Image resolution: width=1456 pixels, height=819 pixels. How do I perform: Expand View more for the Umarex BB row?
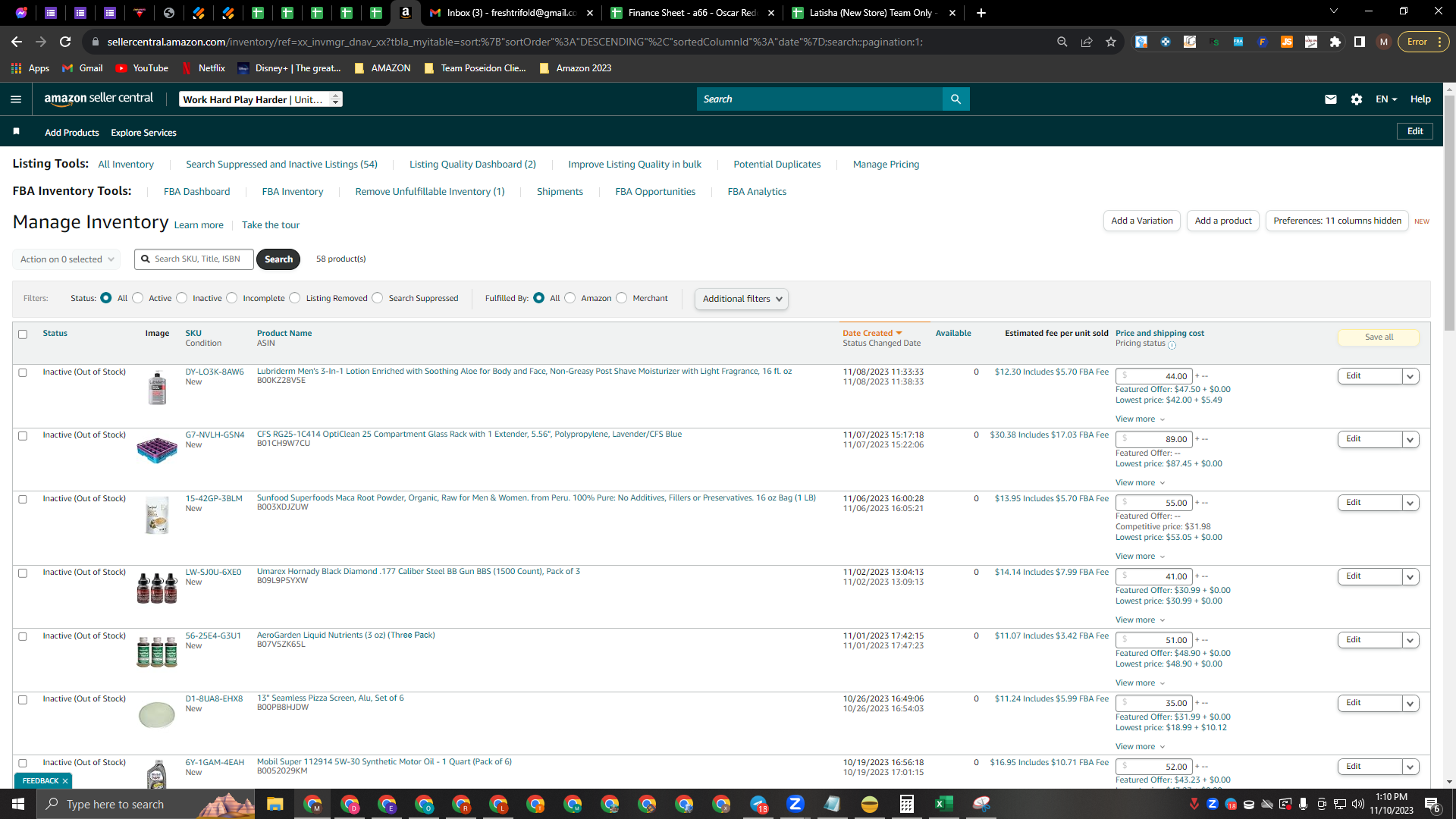(1140, 620)
